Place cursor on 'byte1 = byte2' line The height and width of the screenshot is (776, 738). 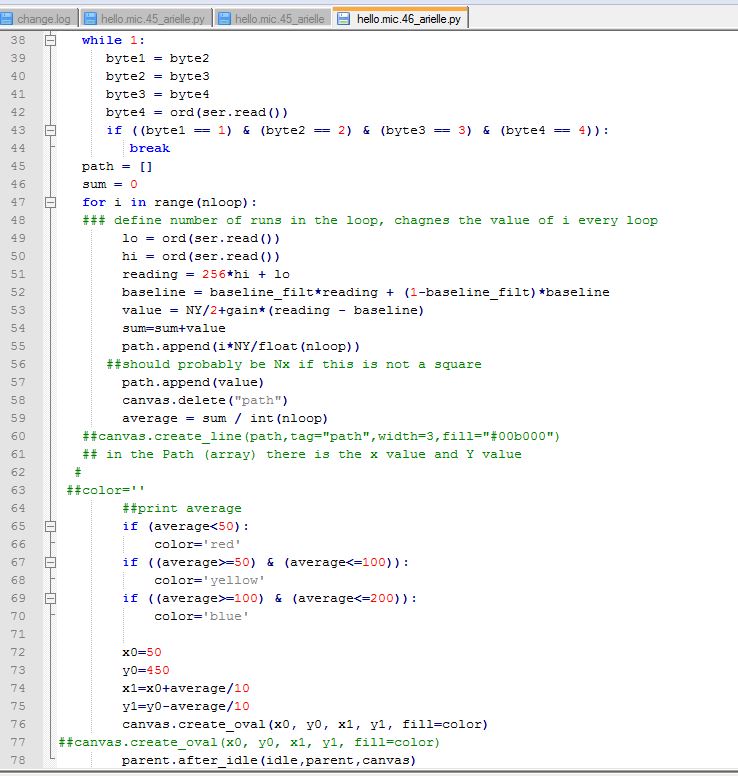pyautogui.click(x=157, y=58)
